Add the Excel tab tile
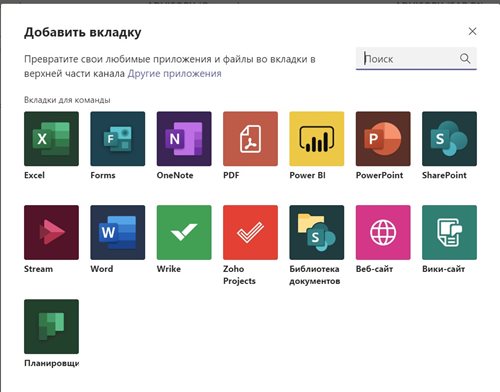This screenshot has width=500, height=392. coord(51,139)
